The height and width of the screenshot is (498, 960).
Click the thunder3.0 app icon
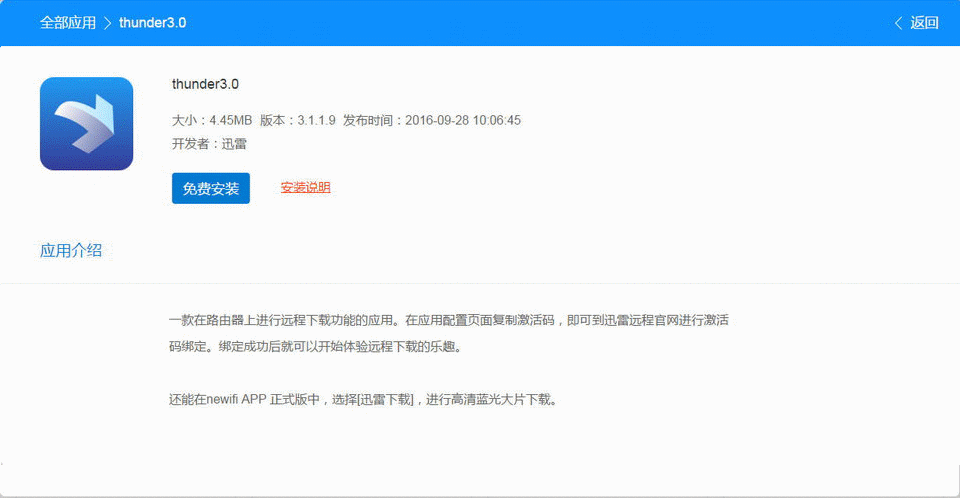pos(86,124)
